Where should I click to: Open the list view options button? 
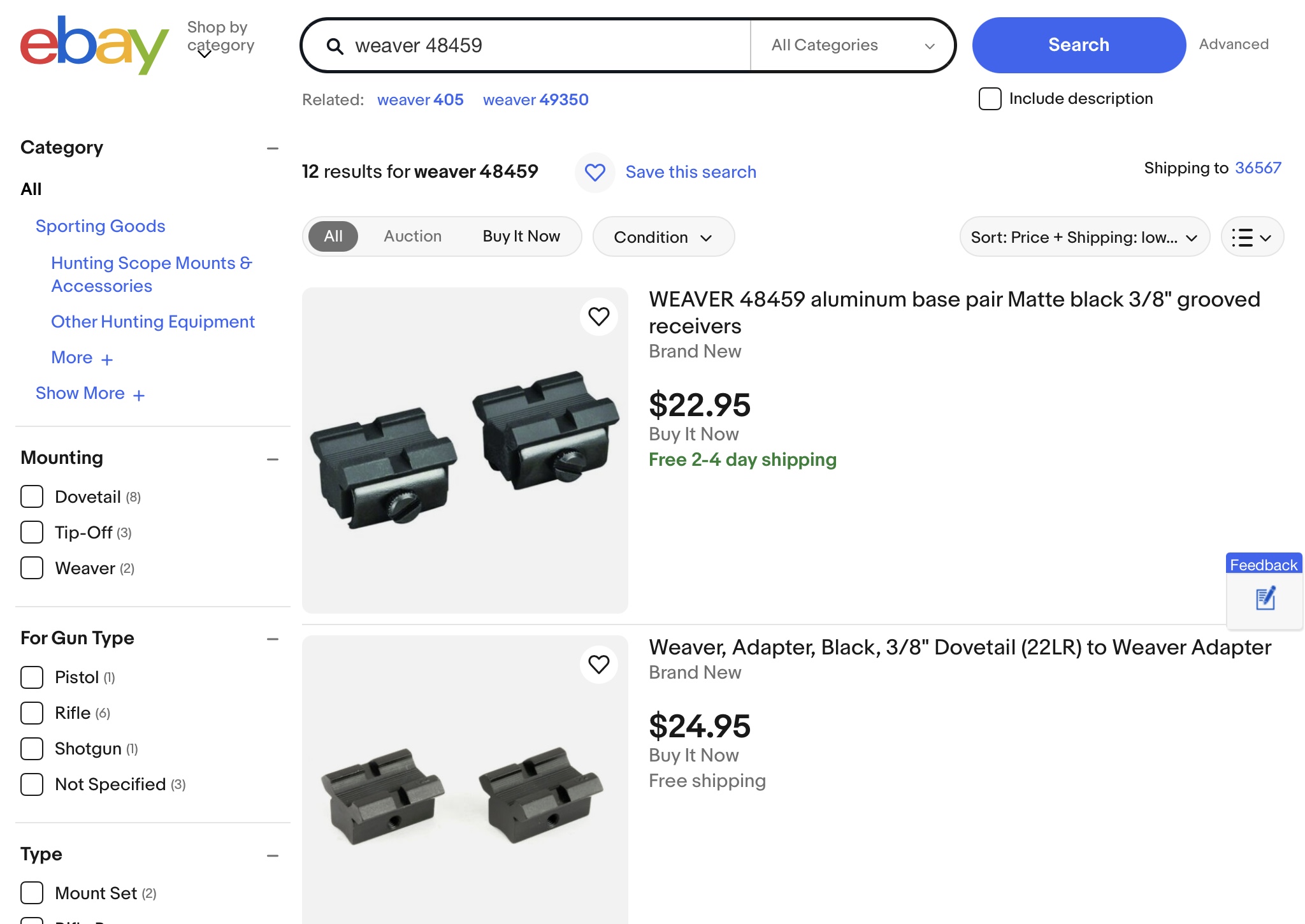1251,237
